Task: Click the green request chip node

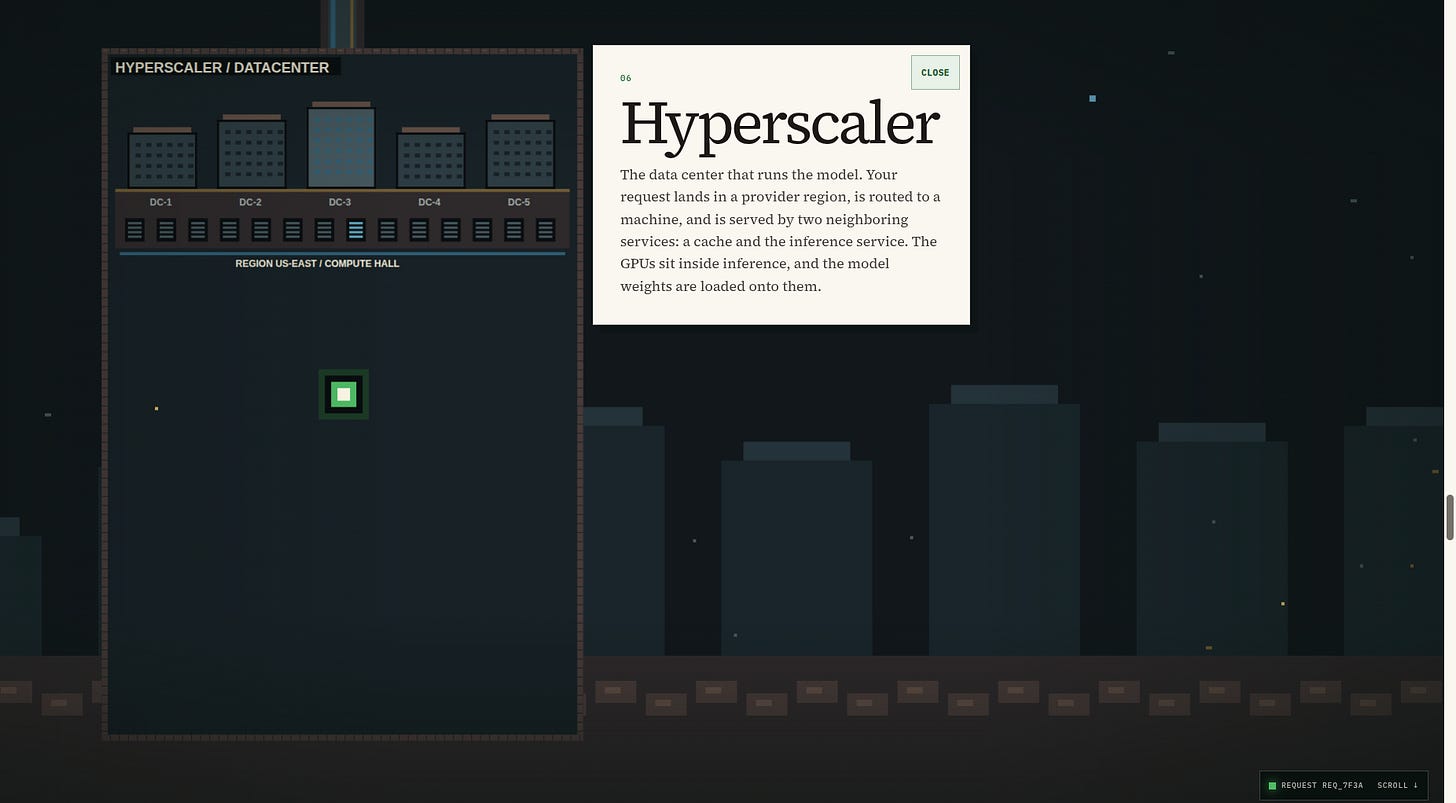Action: coord(344,394)
